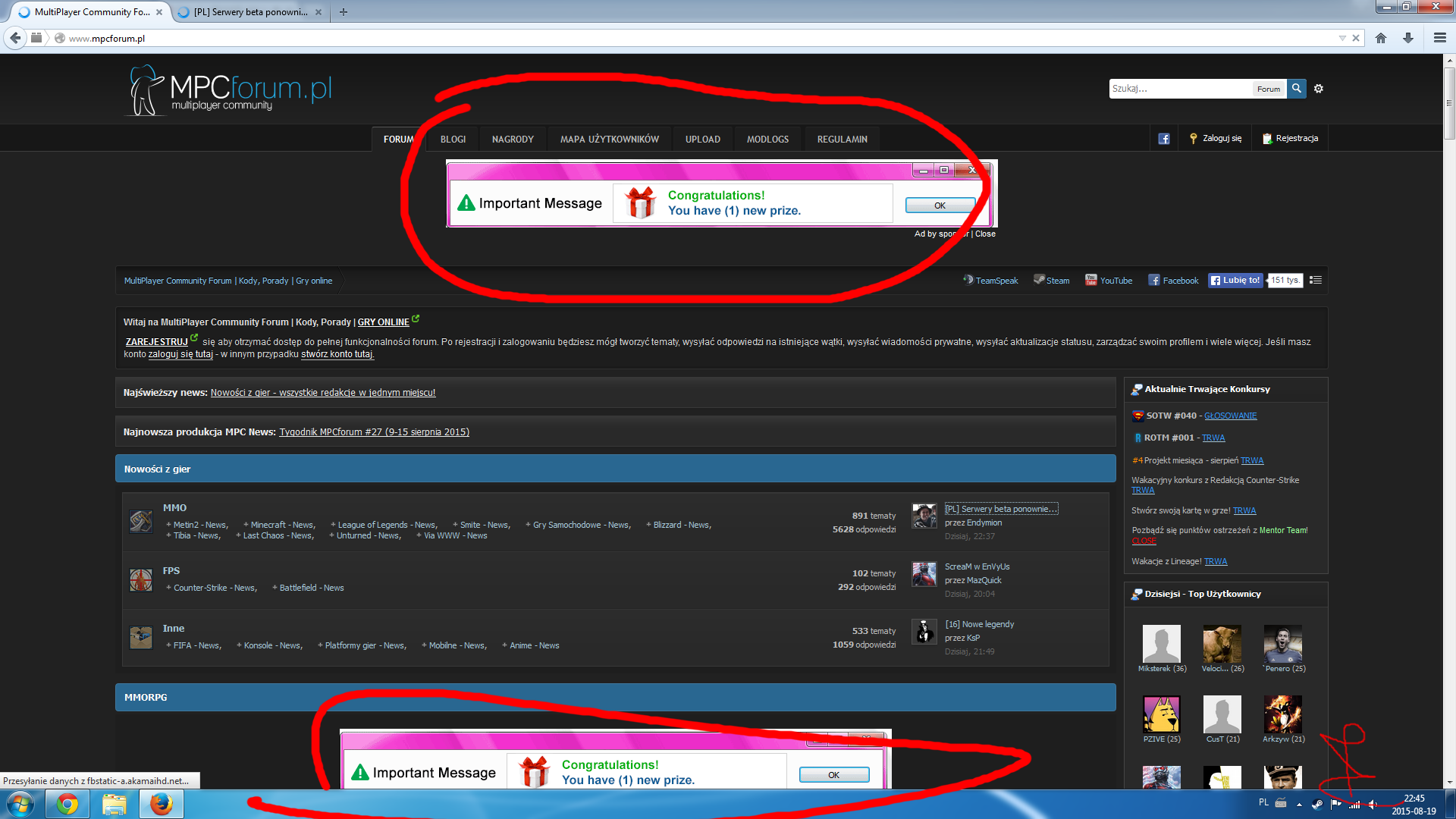Open the browser home page icon
Screen dimensions: 1456x819
click(x=1381, y=38)
